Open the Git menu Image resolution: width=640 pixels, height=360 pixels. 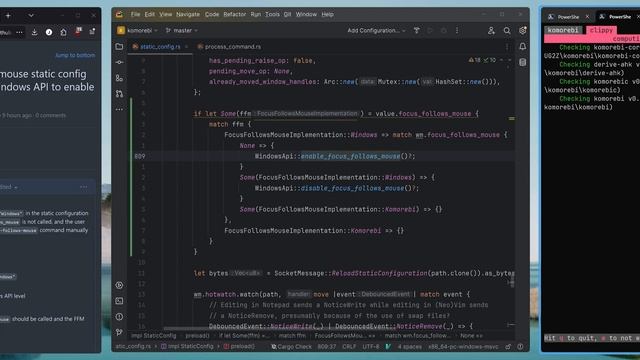point(287,14)
